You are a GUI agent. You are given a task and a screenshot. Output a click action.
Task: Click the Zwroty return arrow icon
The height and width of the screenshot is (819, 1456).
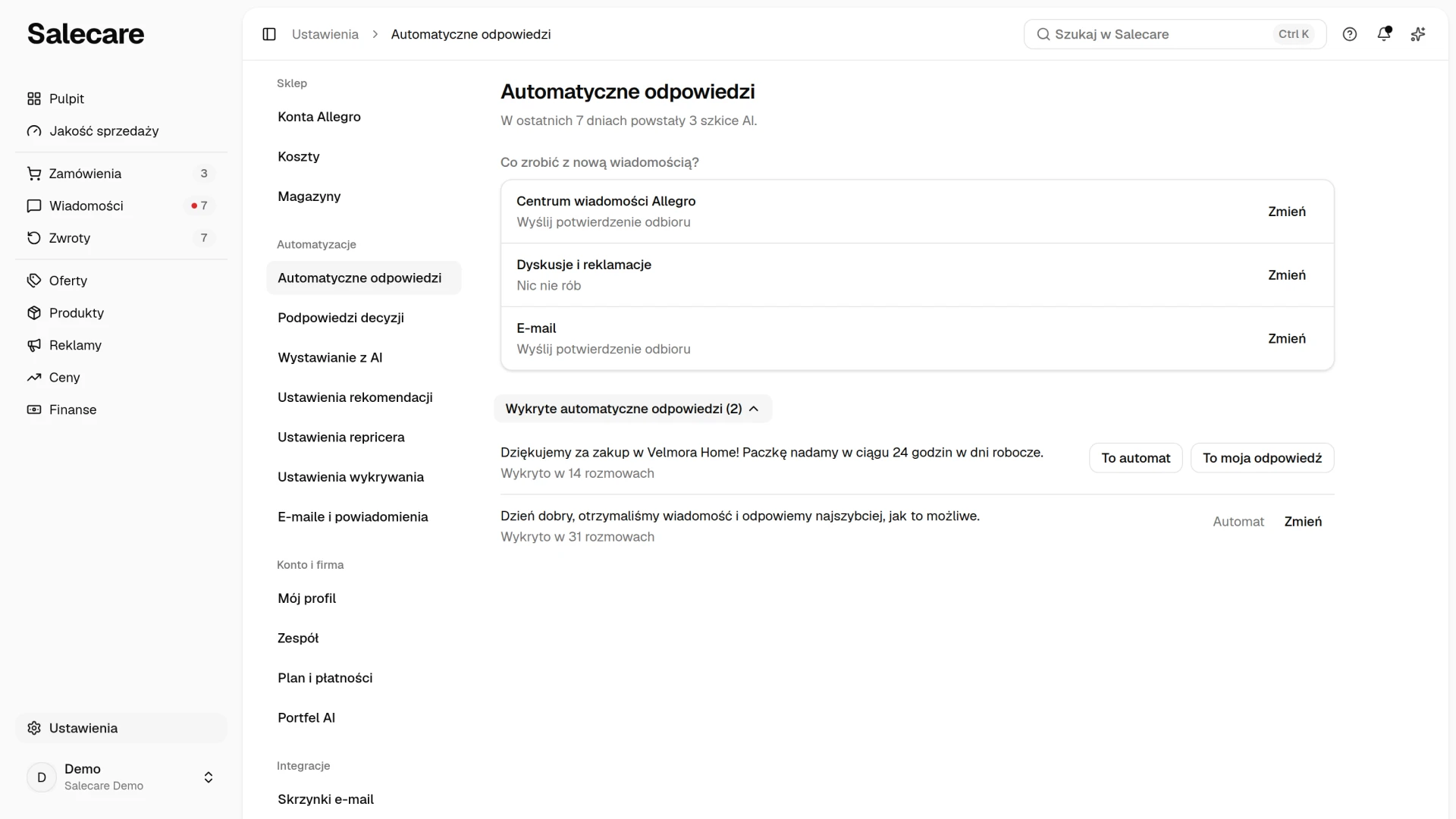pos(34,238)
